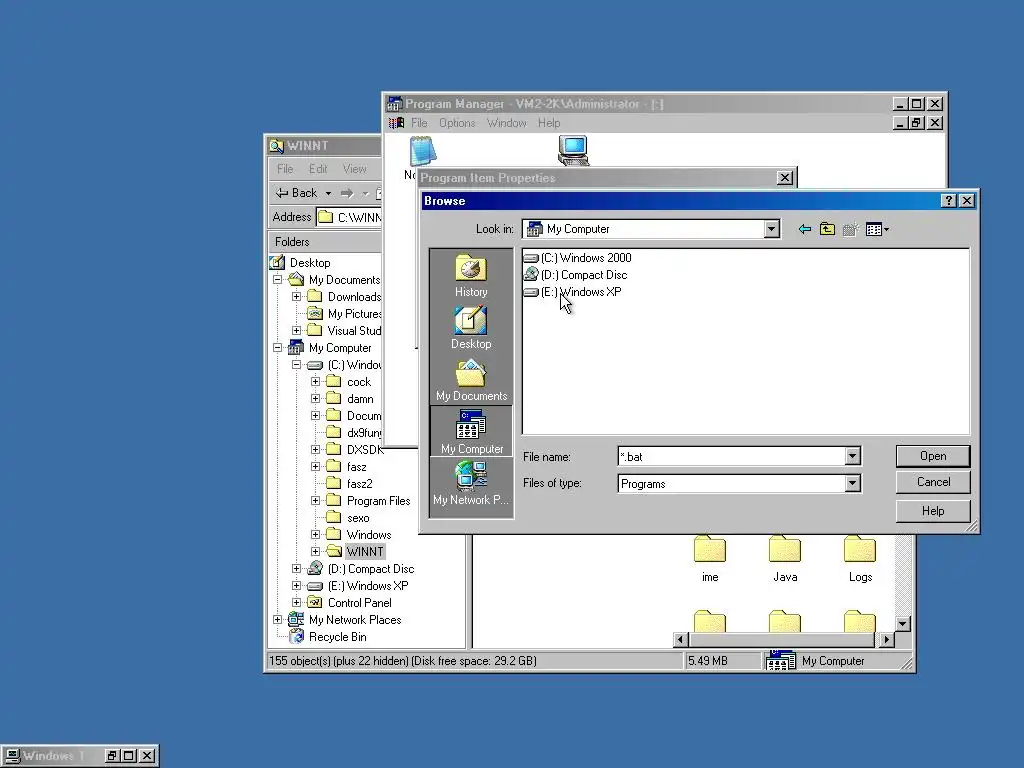Open My Documents in Browse places bar
Screen dimensions: 1024x768
(x=471, y=380)
